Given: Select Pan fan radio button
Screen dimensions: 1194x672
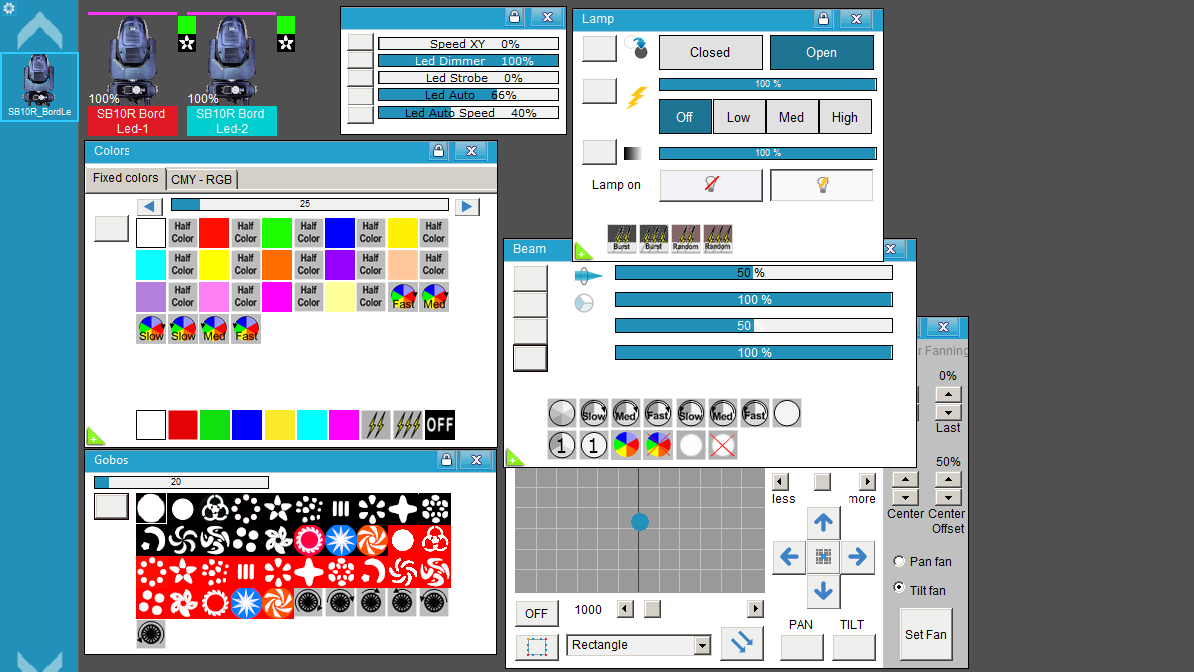Looking at the screenshot, I should pos(899,562).
